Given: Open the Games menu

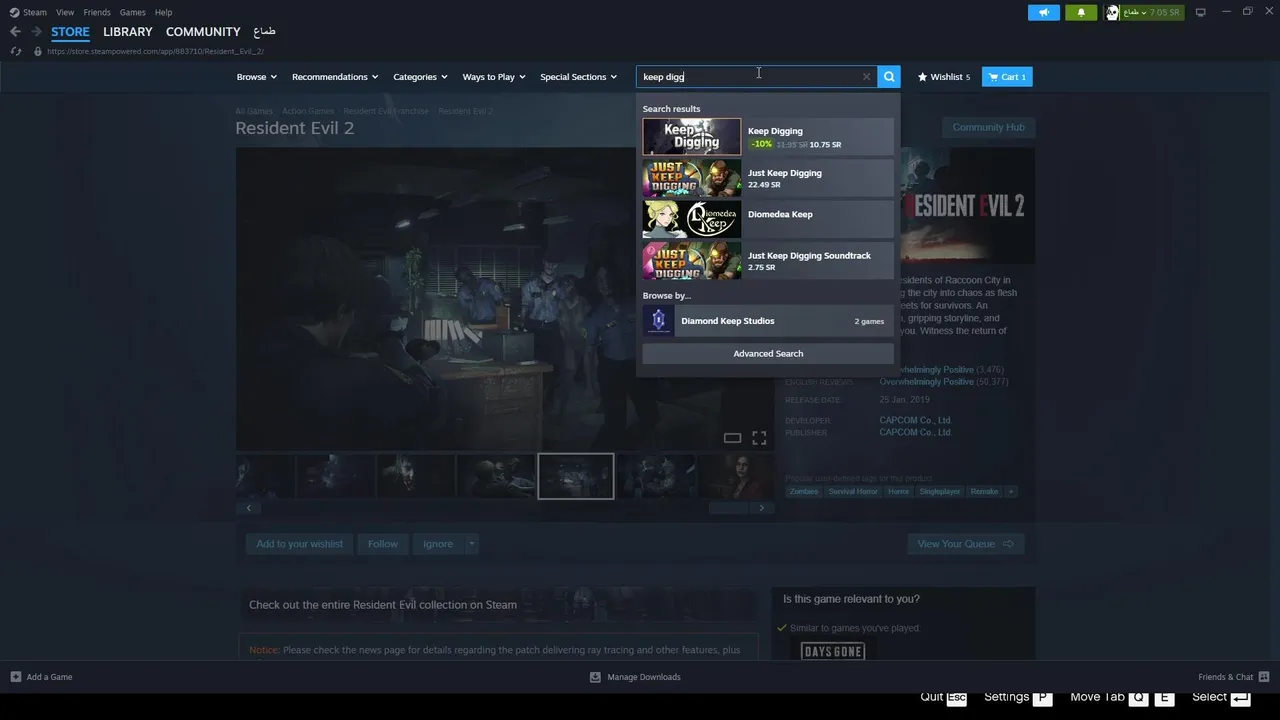Looking at the screenshot, I should click(x=132, y=12).
